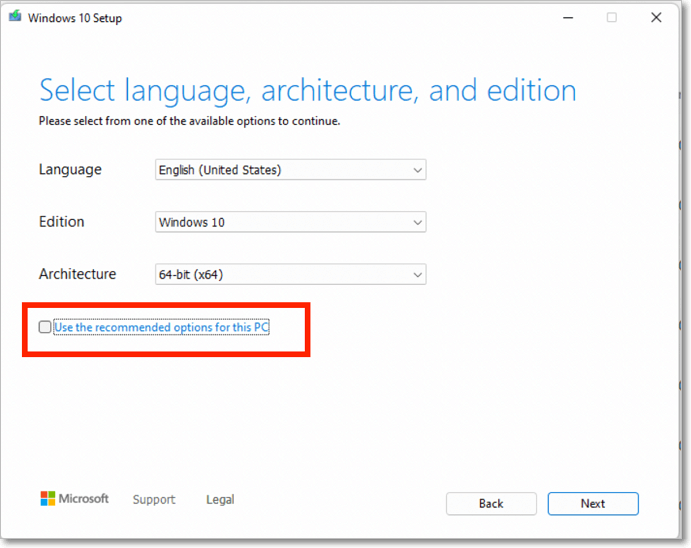This screenshot has width=691, height=548.
Task: Click the 'Language' field label
Action: coord(70,170)
